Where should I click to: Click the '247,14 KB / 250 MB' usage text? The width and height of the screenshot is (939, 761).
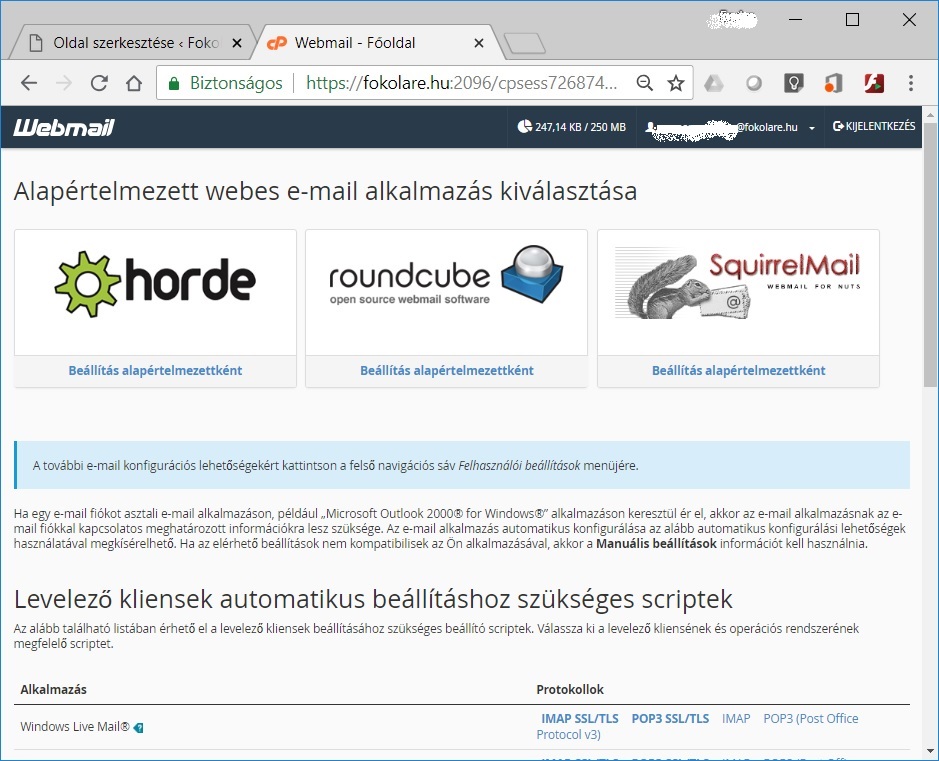tap(580, 127)
